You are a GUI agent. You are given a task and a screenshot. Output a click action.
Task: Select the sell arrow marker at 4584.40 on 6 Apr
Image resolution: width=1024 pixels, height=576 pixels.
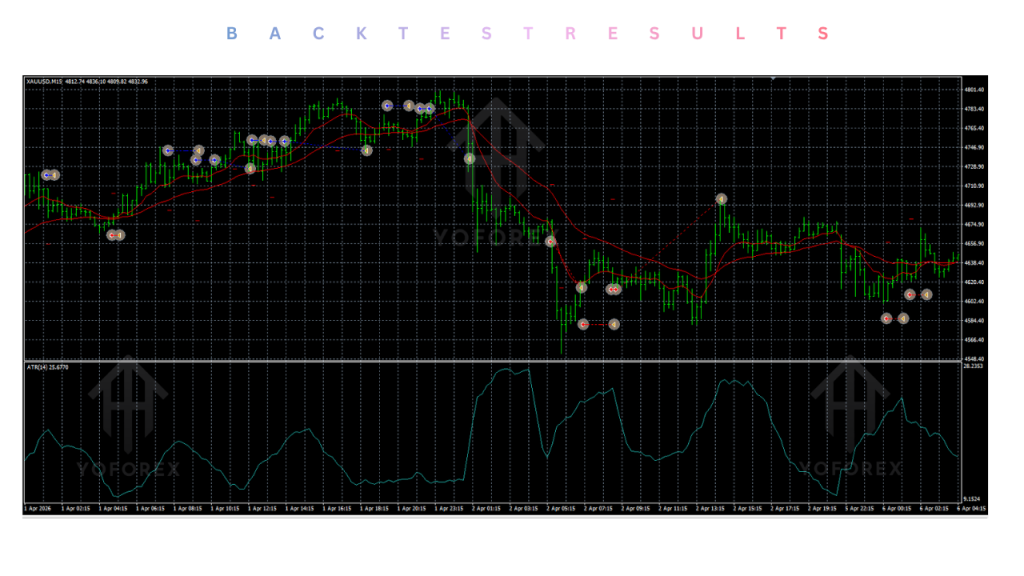887,319
